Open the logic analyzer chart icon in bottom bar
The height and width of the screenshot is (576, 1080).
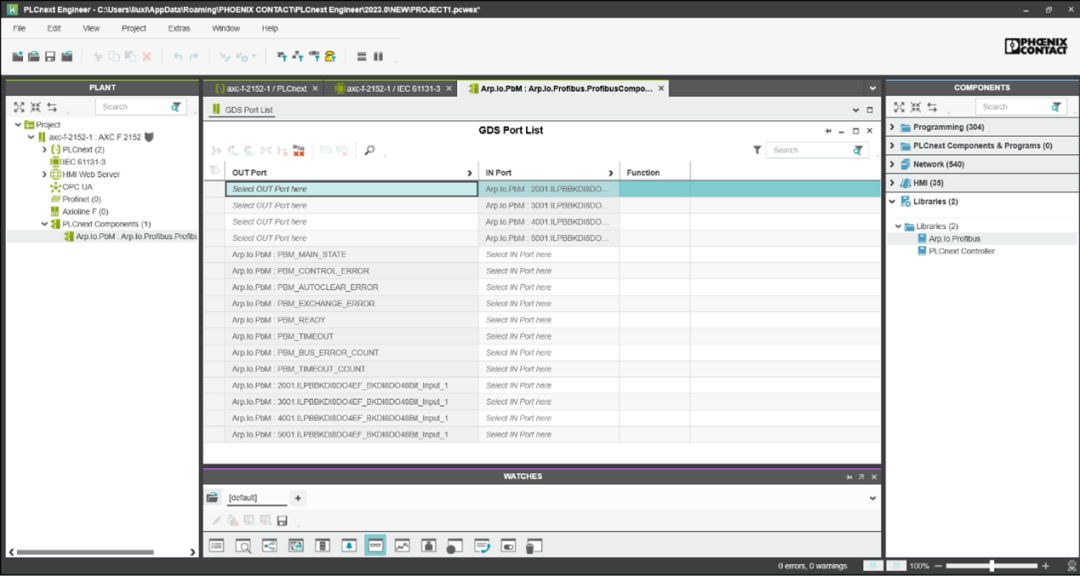(x=402, y=546)
